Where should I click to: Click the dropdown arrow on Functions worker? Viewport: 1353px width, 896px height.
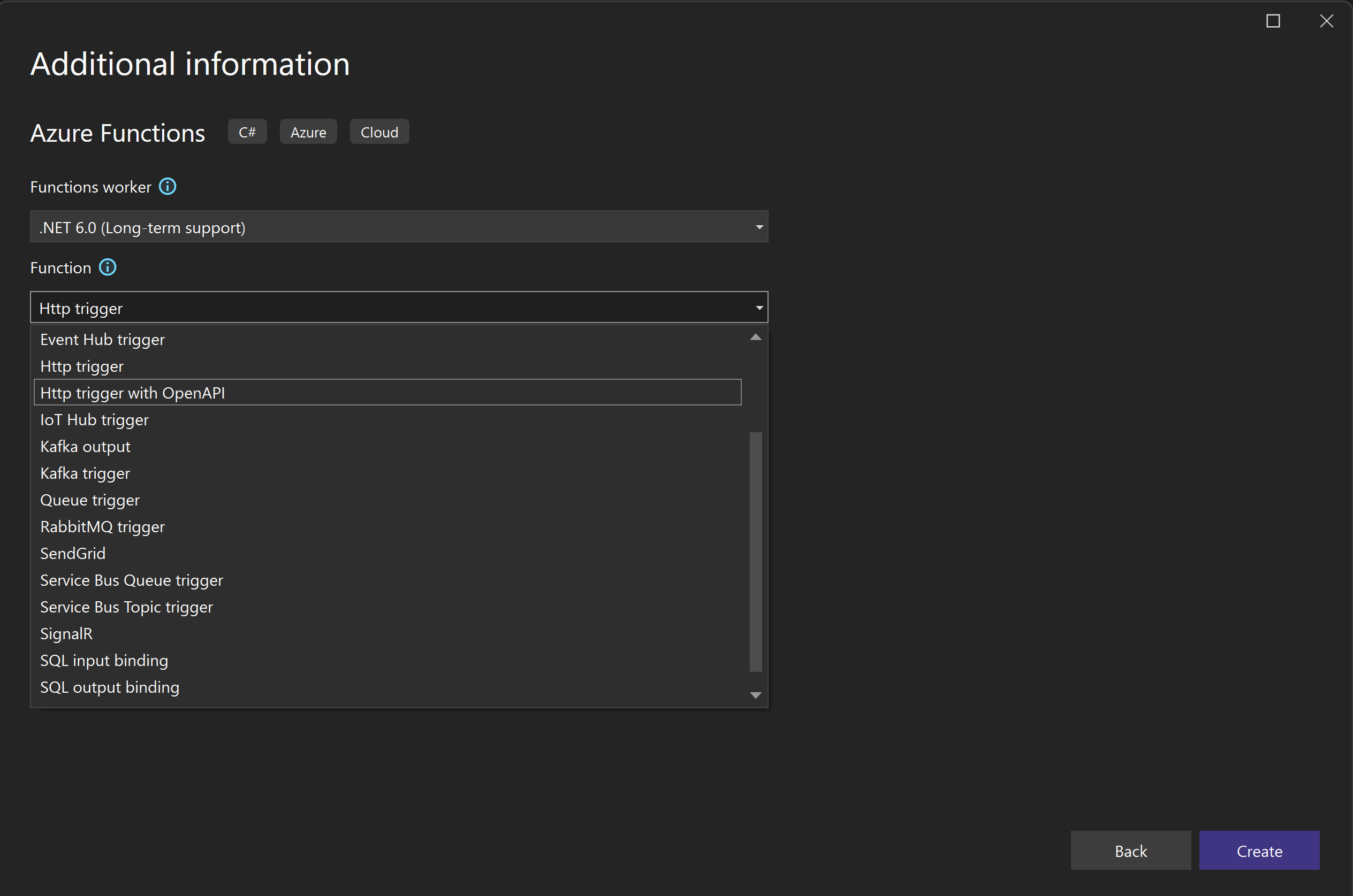tap(759, 226)
